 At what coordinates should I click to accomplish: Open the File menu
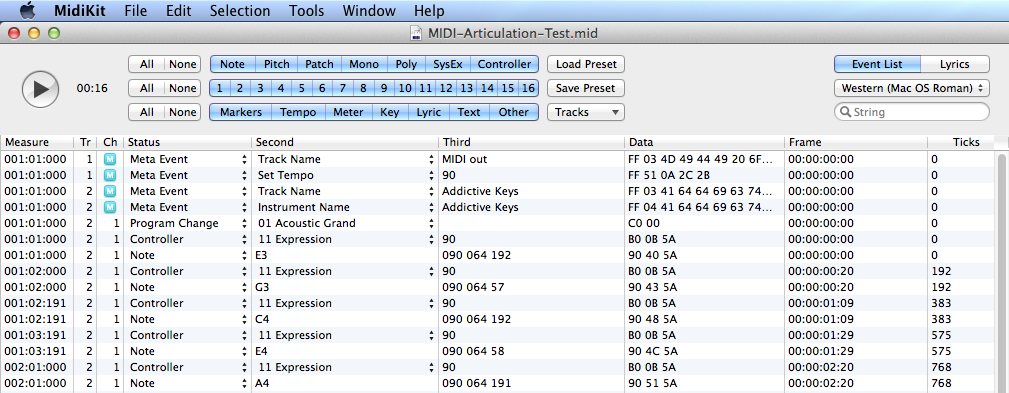tap(135, 11)
